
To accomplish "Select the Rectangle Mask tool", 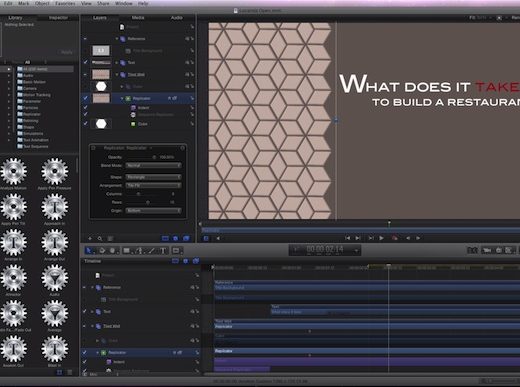I will (176, 251).
